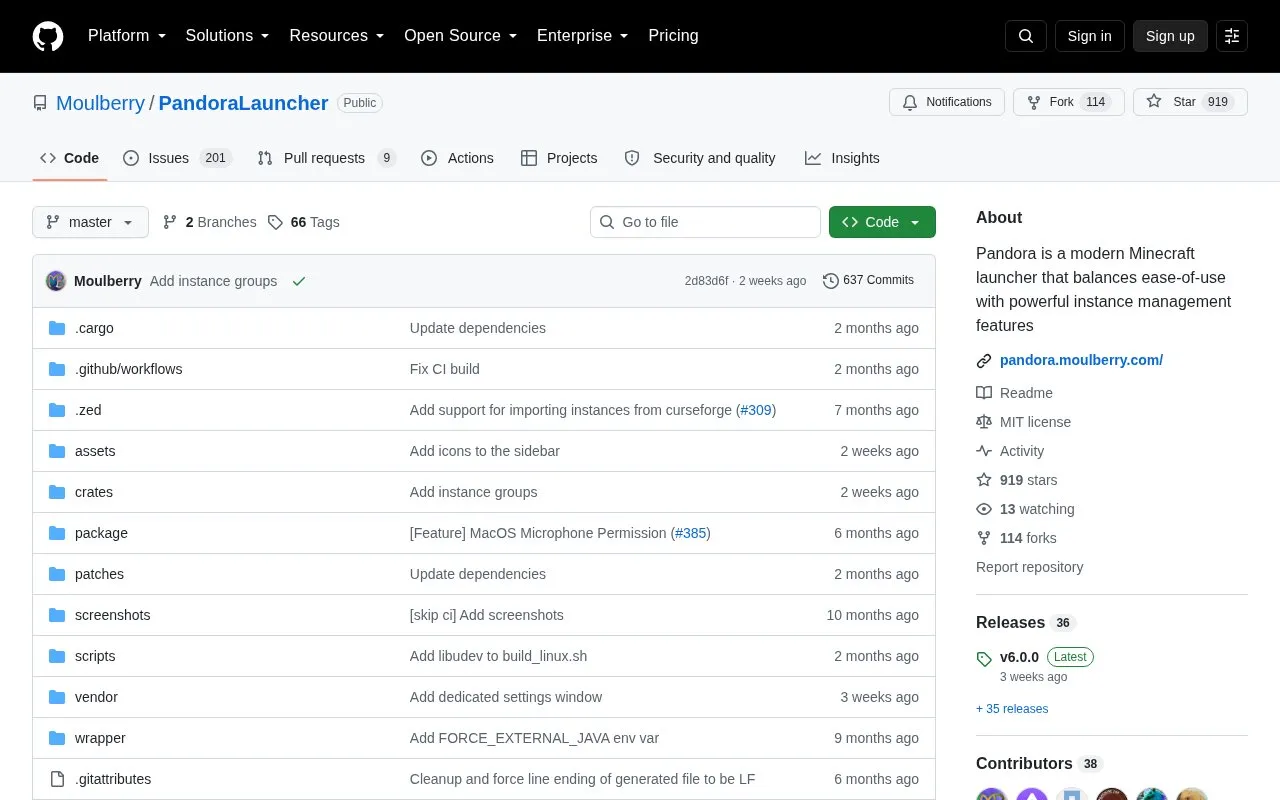
Task: Expand the Platform menu in the header
Action: click(x=127, y=36)
